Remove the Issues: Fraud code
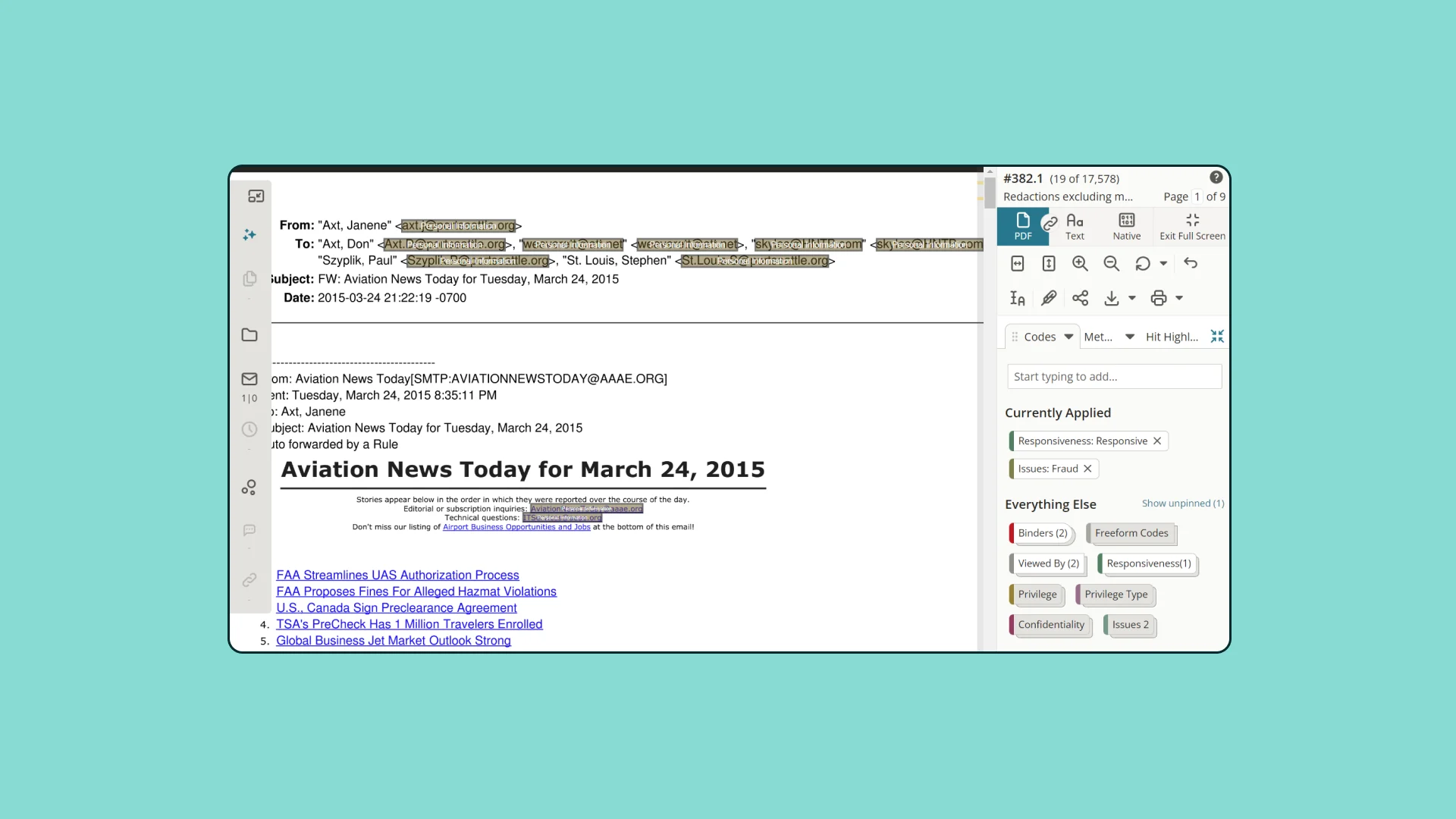1456x819 pixels. [x=1087, y=469]
